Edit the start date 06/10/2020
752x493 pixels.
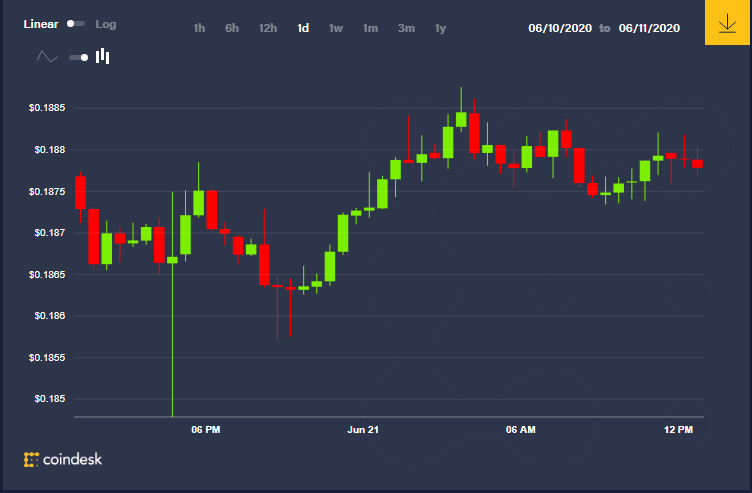(560, 28)
